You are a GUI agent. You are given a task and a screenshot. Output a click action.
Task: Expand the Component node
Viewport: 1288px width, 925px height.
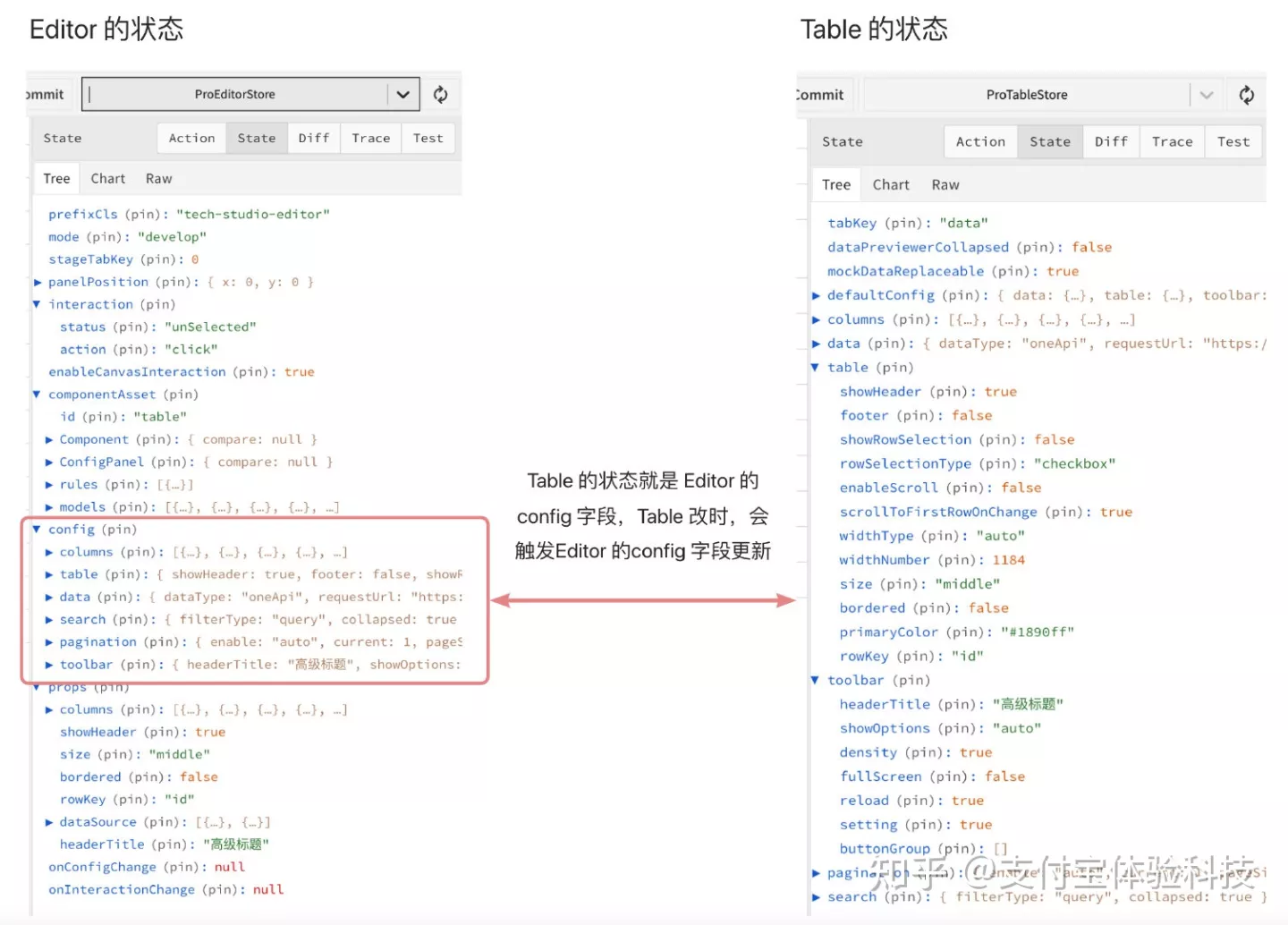[49, 439]
